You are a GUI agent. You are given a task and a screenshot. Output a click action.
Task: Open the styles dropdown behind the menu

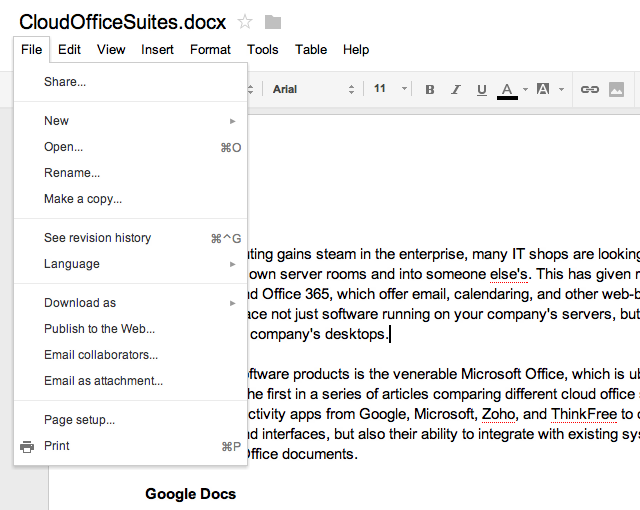coord(251,89)
